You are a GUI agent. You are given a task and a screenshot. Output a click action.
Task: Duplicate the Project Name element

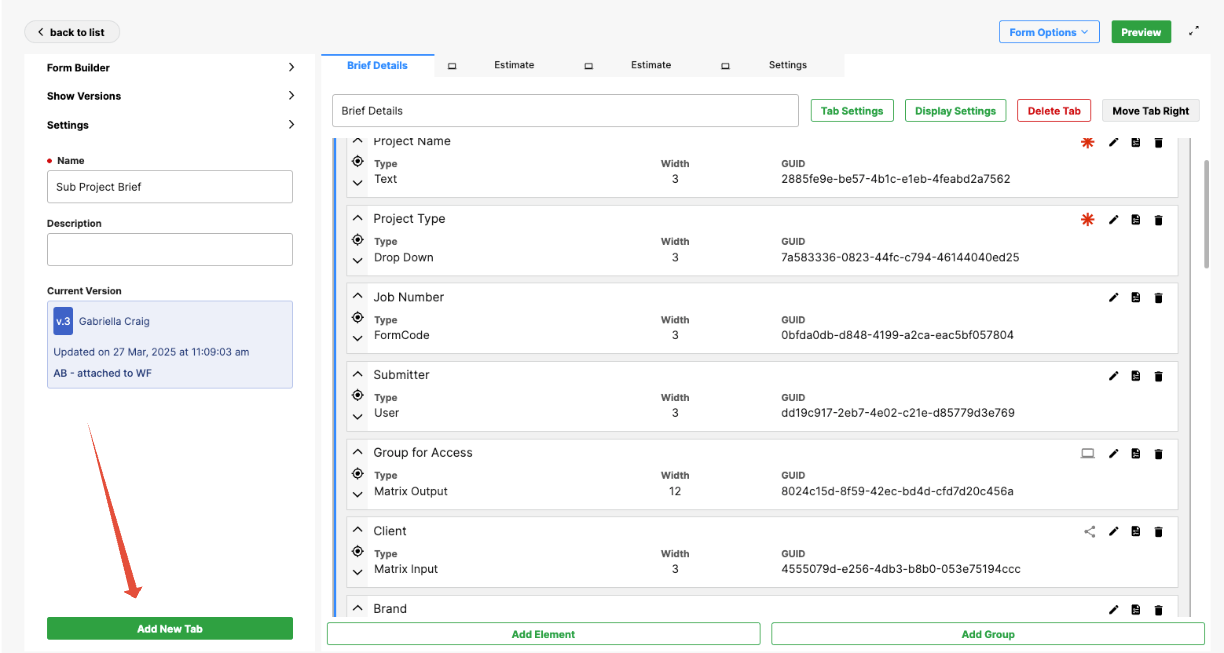coord(1136,142)
